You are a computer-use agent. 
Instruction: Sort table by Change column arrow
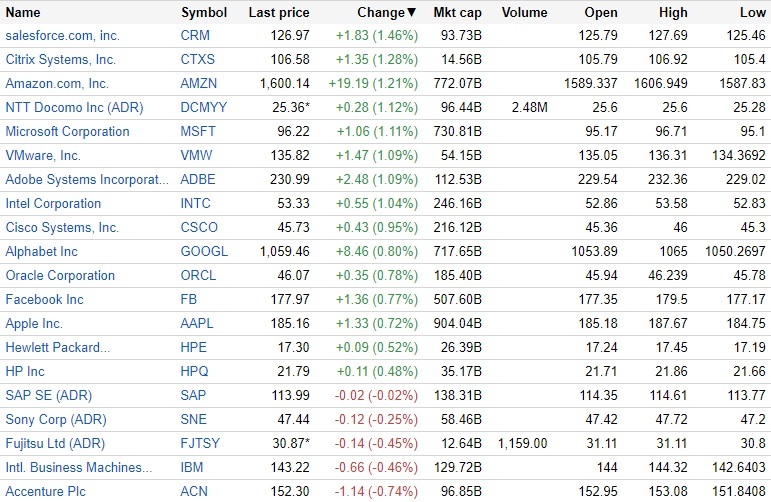point(412,13)
